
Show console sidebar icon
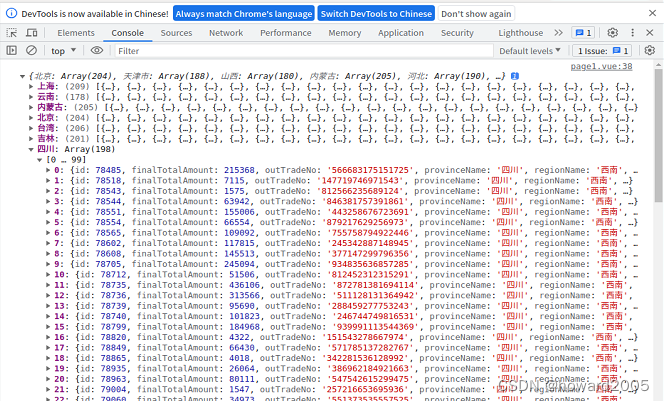11,50
